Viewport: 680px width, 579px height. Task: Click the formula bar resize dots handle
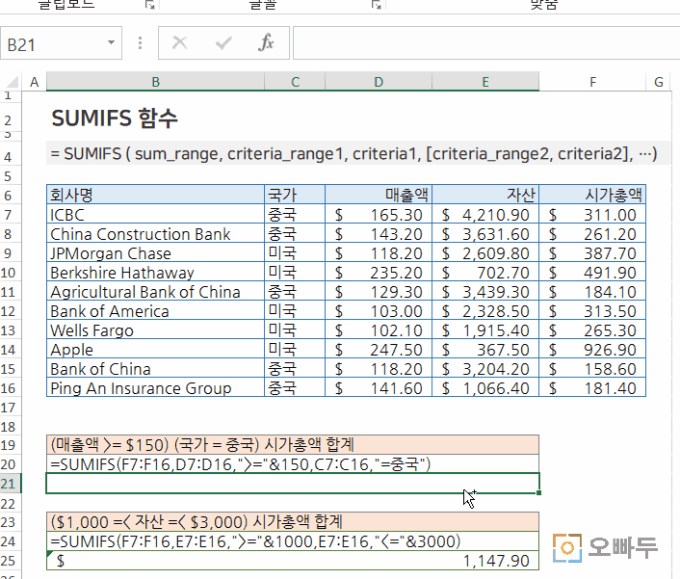click(x=140, y=43)
